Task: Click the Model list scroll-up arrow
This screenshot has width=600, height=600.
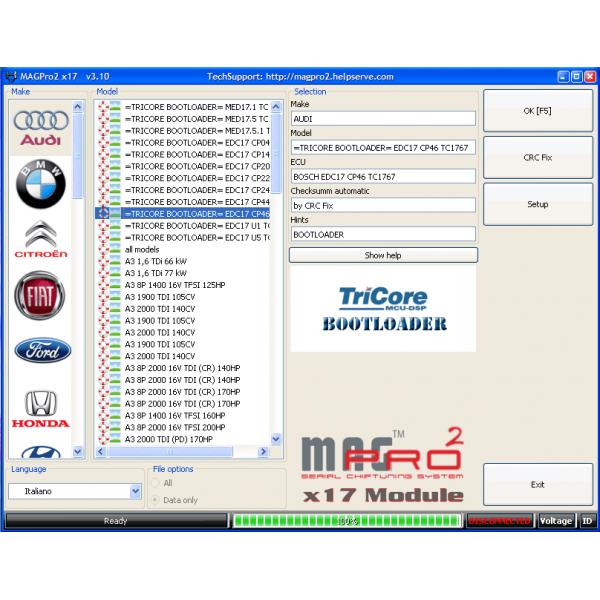Action: 276,106
